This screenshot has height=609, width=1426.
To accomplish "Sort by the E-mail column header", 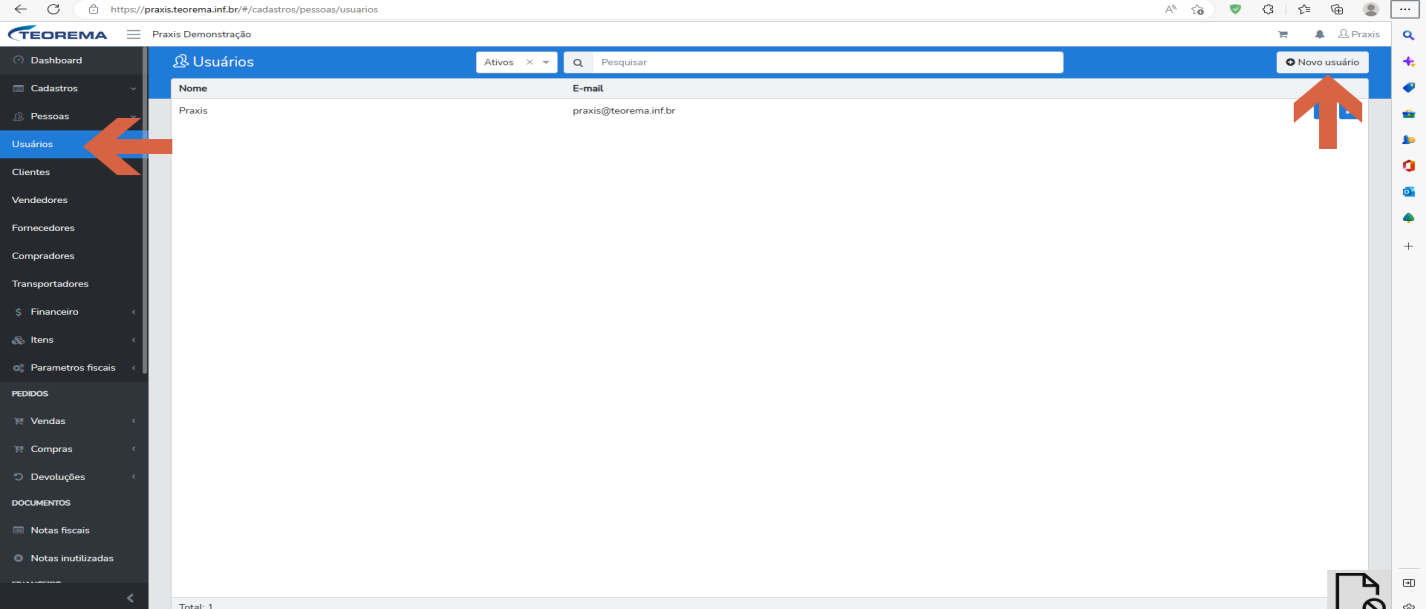I will 588,88.
